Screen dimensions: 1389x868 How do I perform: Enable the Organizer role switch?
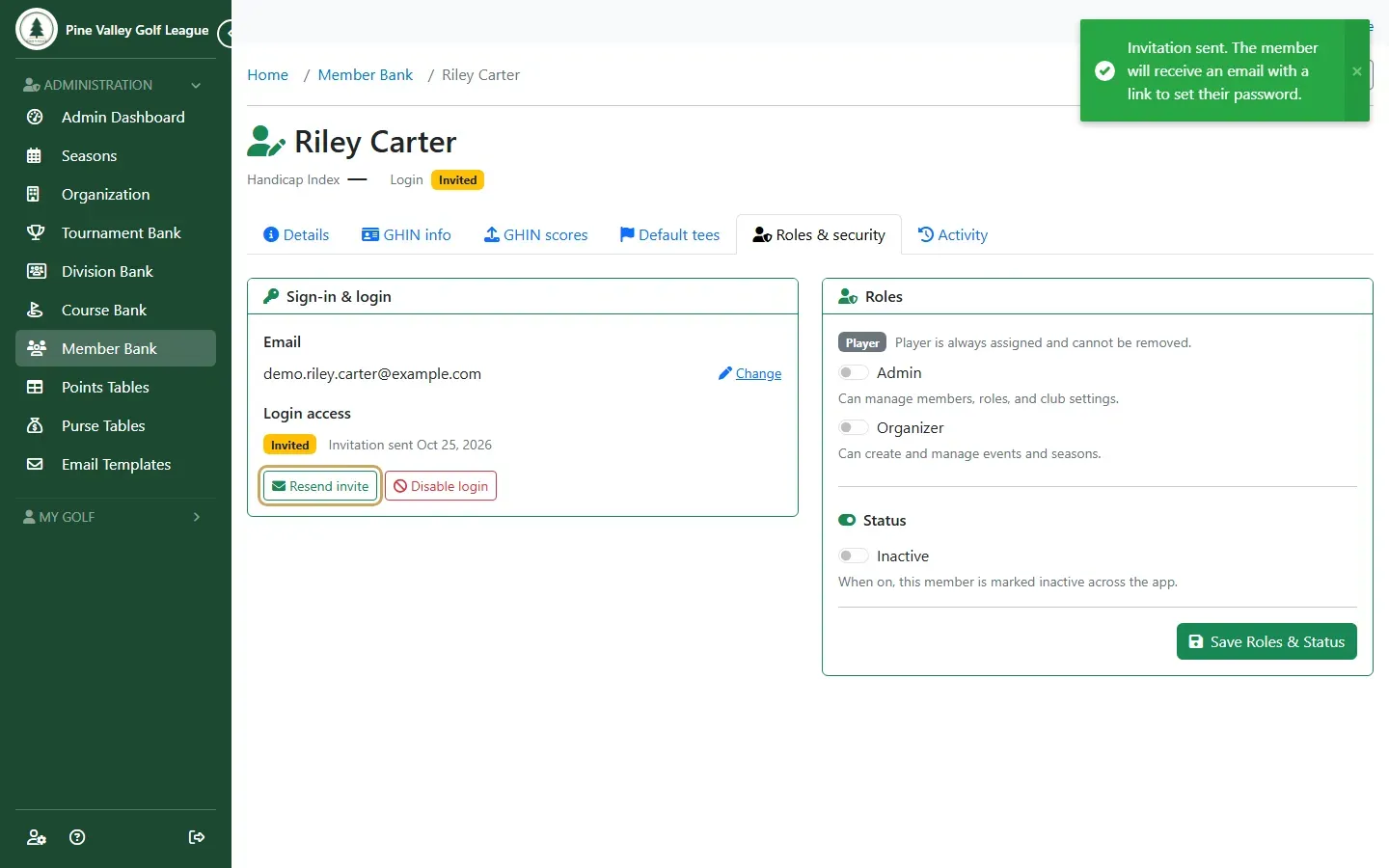(854, 427)
